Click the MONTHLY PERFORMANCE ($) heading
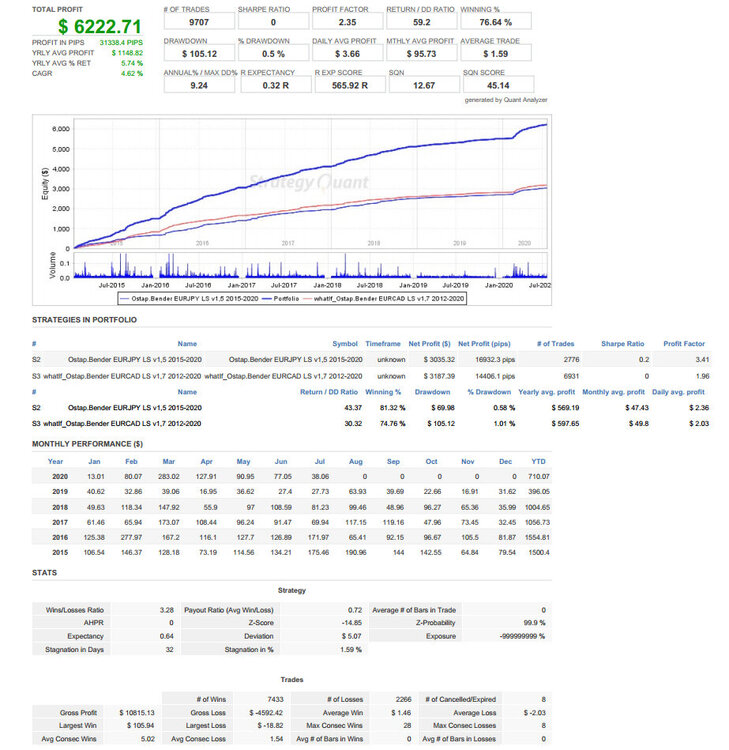This screenshot has height=750, width=729. click(87, 444)
